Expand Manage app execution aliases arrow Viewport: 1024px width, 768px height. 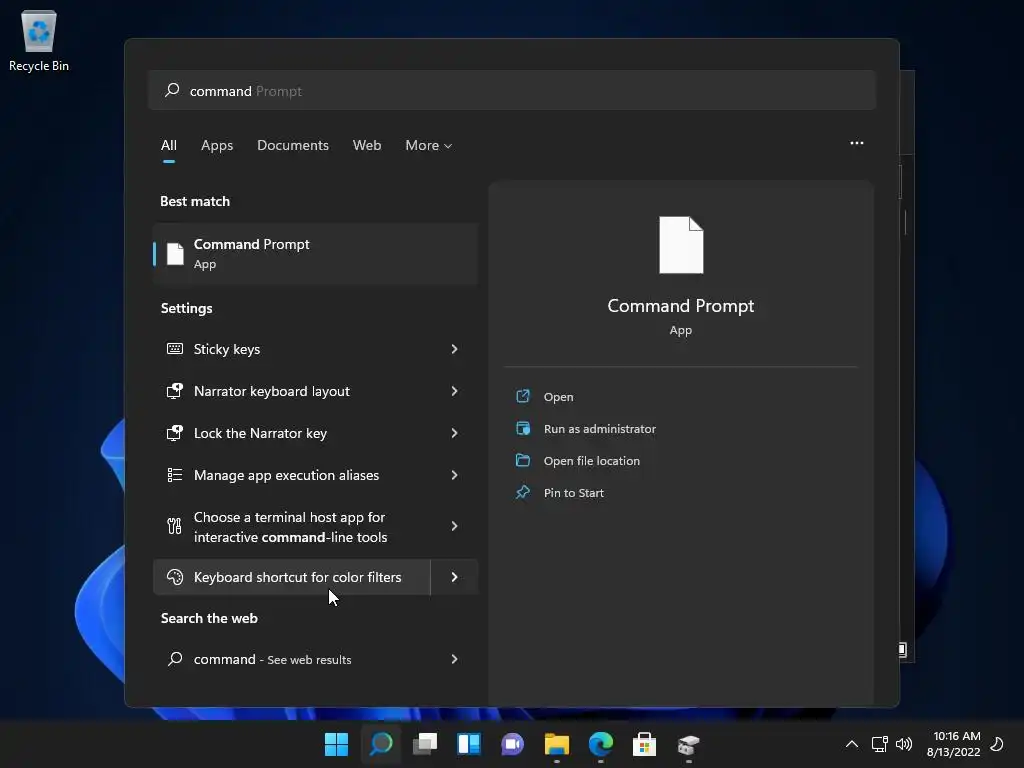coord(455,475)
